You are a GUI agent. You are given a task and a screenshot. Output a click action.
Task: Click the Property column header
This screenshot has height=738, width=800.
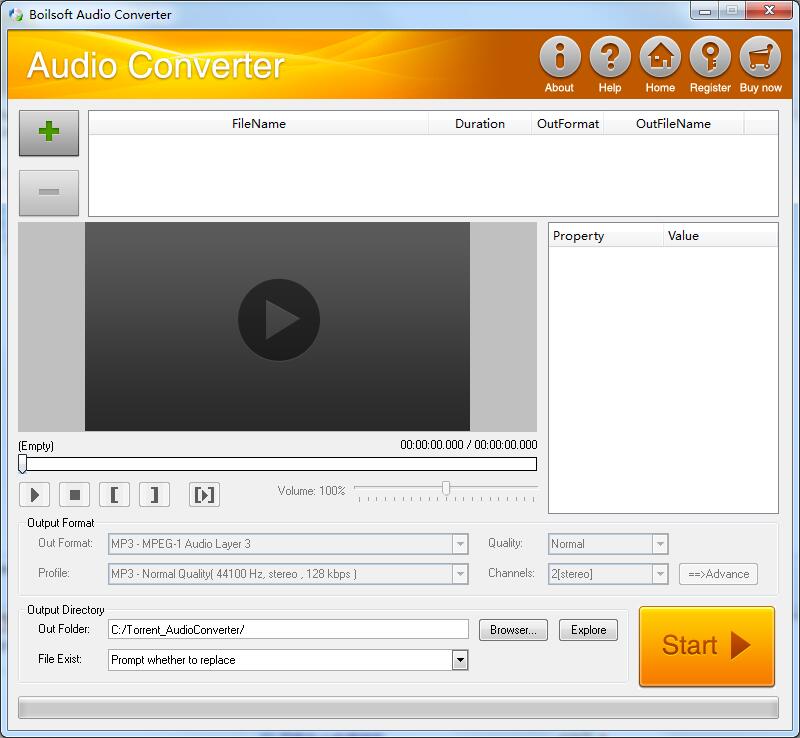578,236
